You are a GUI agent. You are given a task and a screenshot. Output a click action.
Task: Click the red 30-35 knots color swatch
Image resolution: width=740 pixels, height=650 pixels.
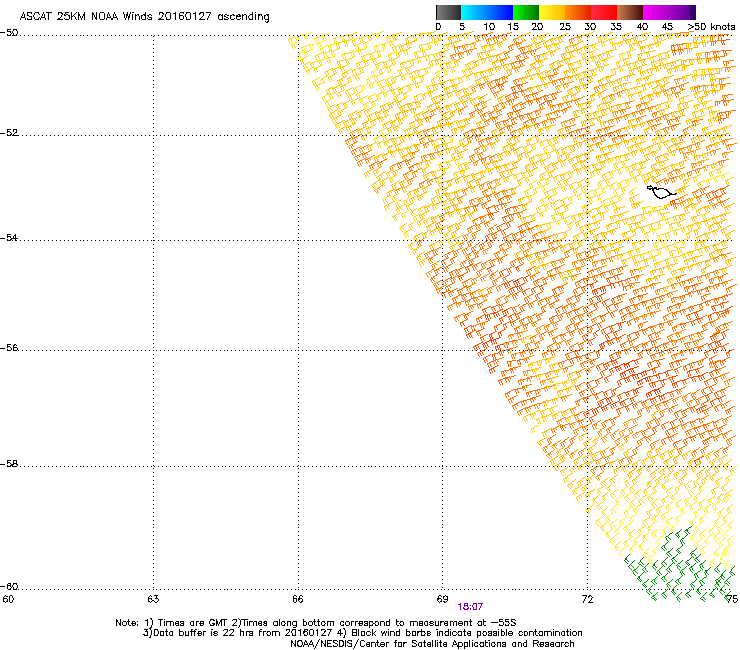(x=604, y=12)
